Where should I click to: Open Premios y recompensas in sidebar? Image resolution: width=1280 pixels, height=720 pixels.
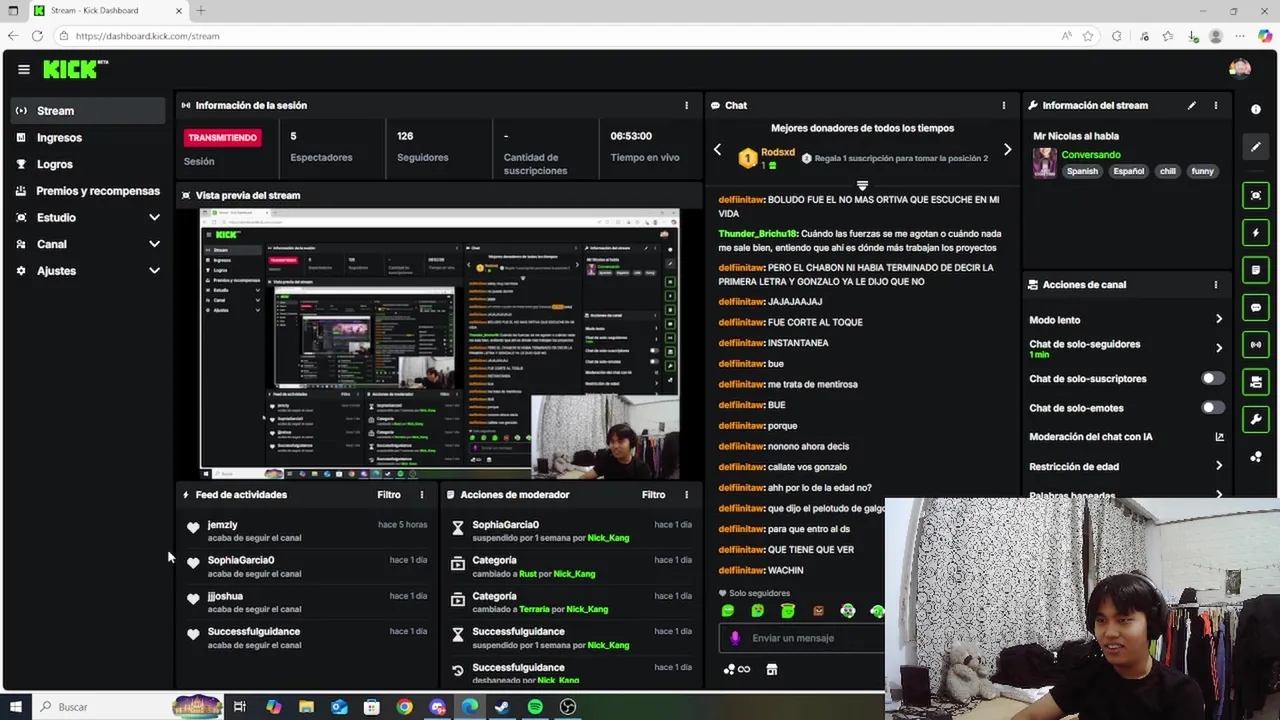(x=88, y=191)
